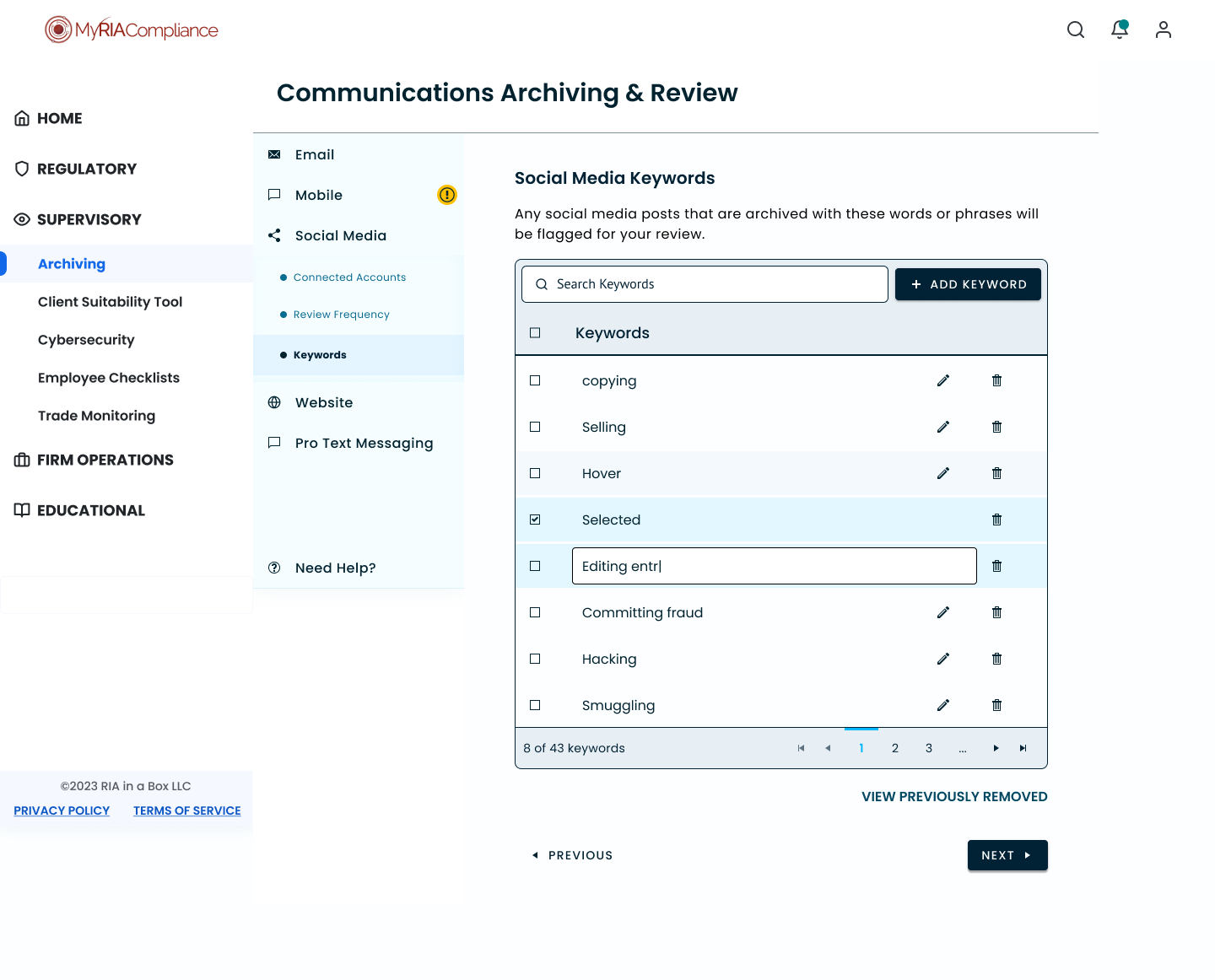This screenshot has height=980, width=1215.
Task: Delete the Selling keyword
Action: [x=996, y=427]
